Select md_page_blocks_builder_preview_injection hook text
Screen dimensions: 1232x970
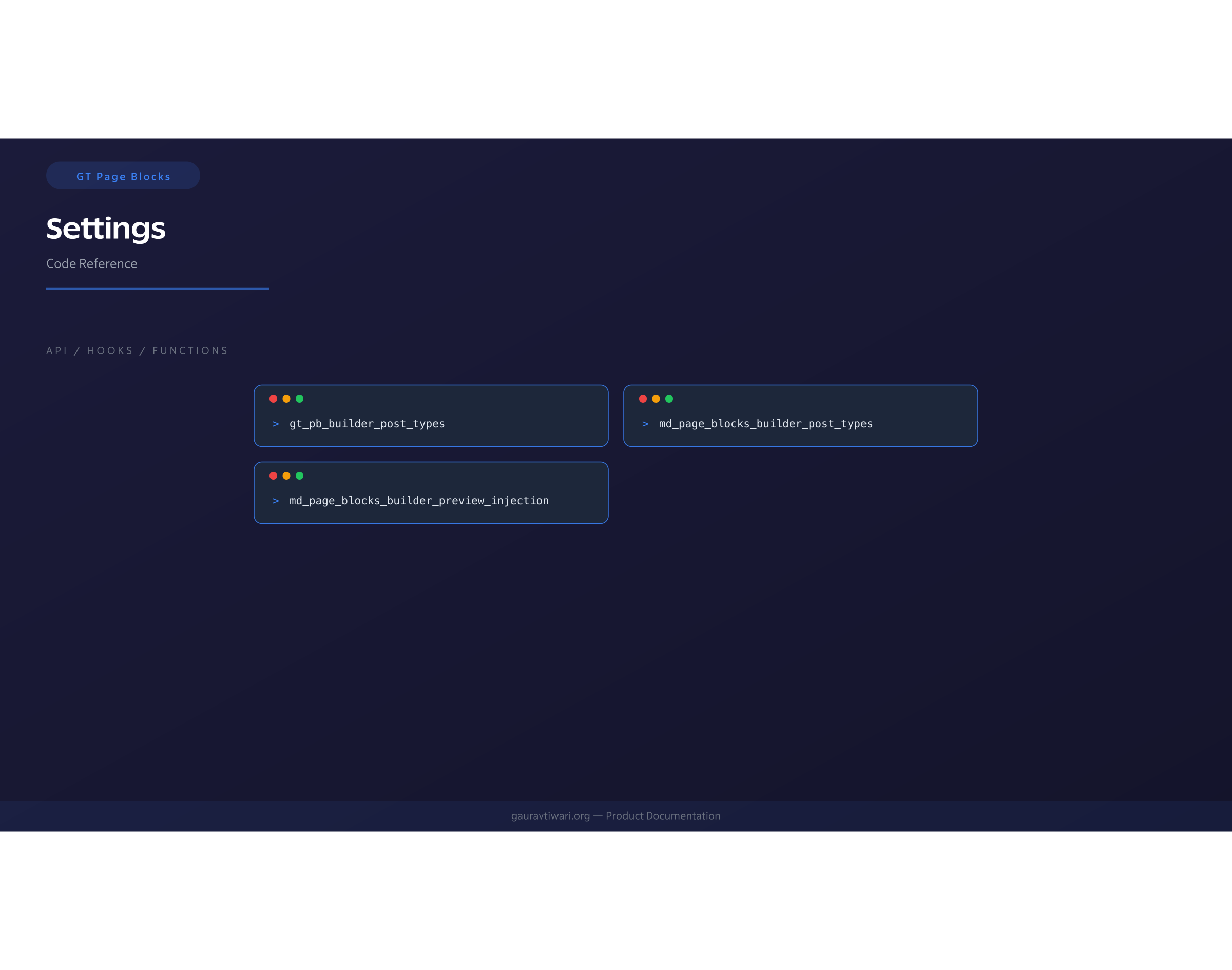pyautogui.click(x=419, y=501)
